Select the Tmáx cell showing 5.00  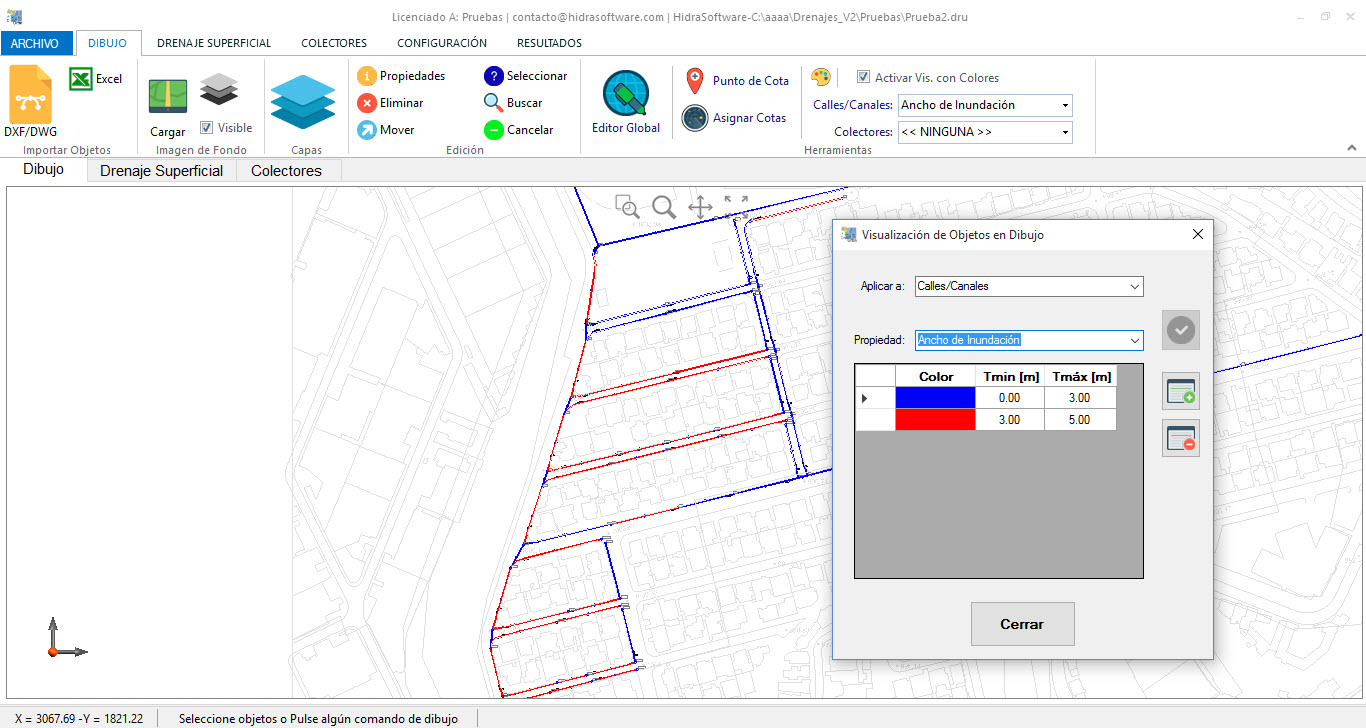tap(1080, 420)
